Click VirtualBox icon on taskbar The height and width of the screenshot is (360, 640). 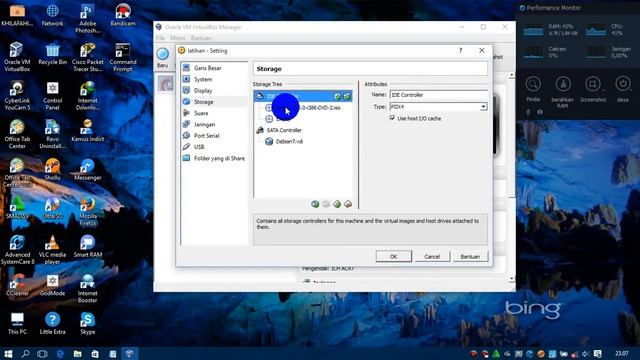click(x=129, y=353)
